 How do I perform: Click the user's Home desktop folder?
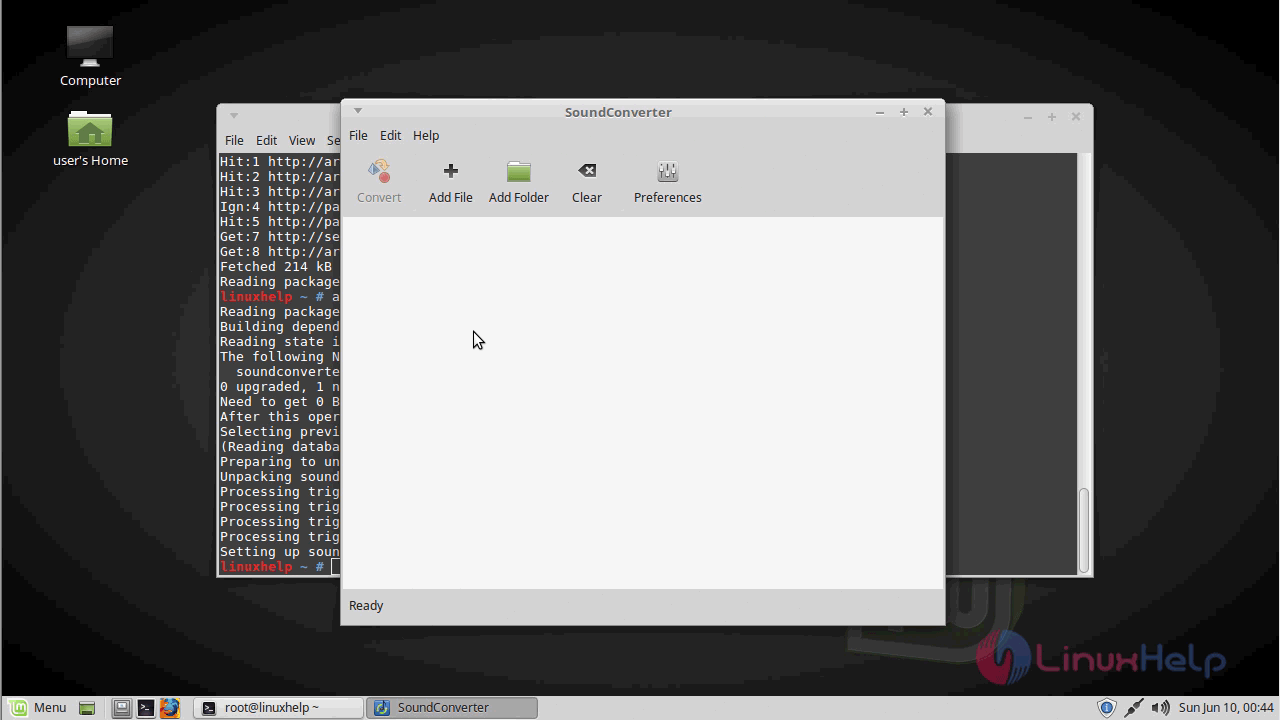[90, 138]
